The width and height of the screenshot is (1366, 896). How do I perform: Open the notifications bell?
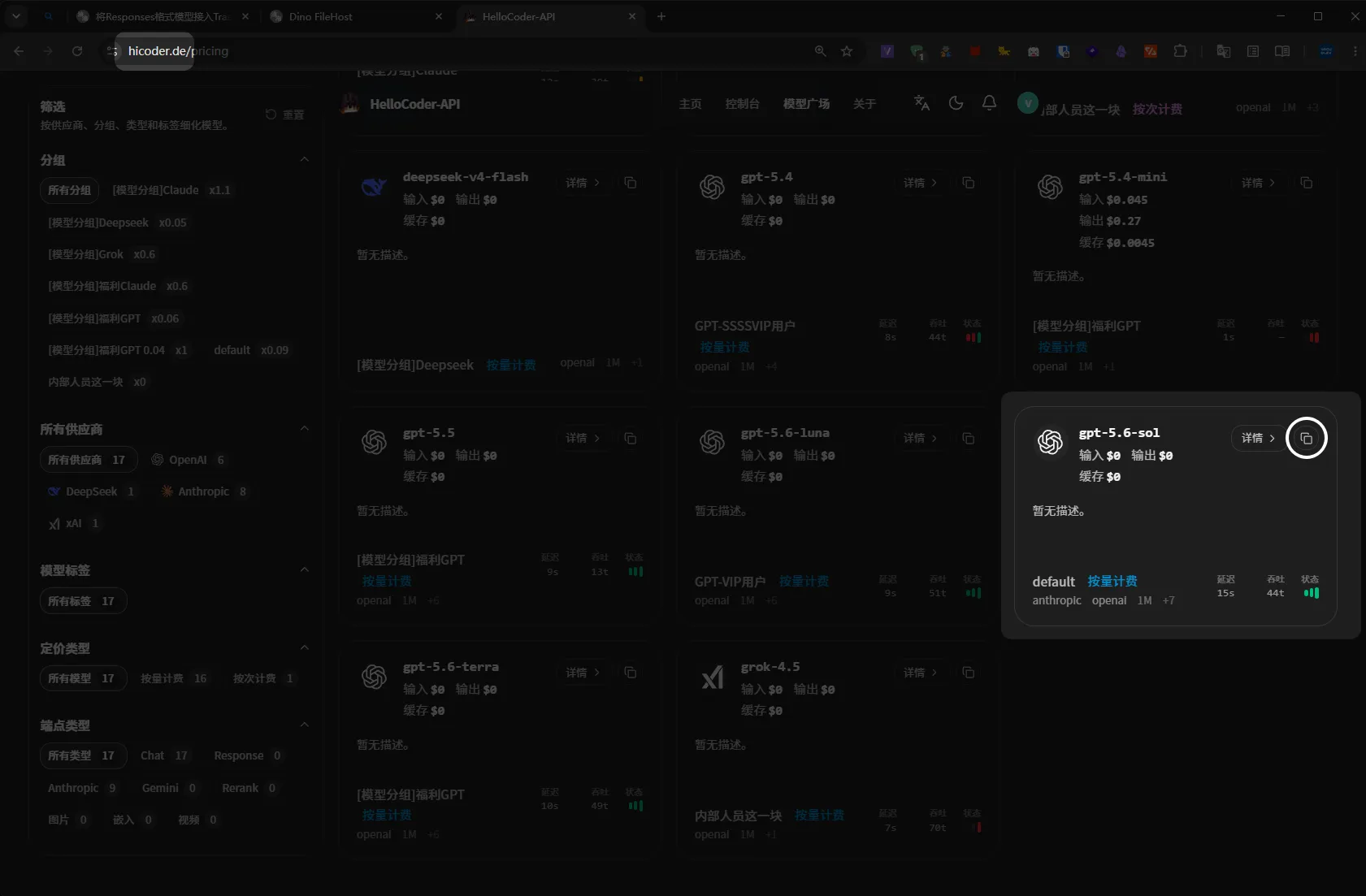989,103
